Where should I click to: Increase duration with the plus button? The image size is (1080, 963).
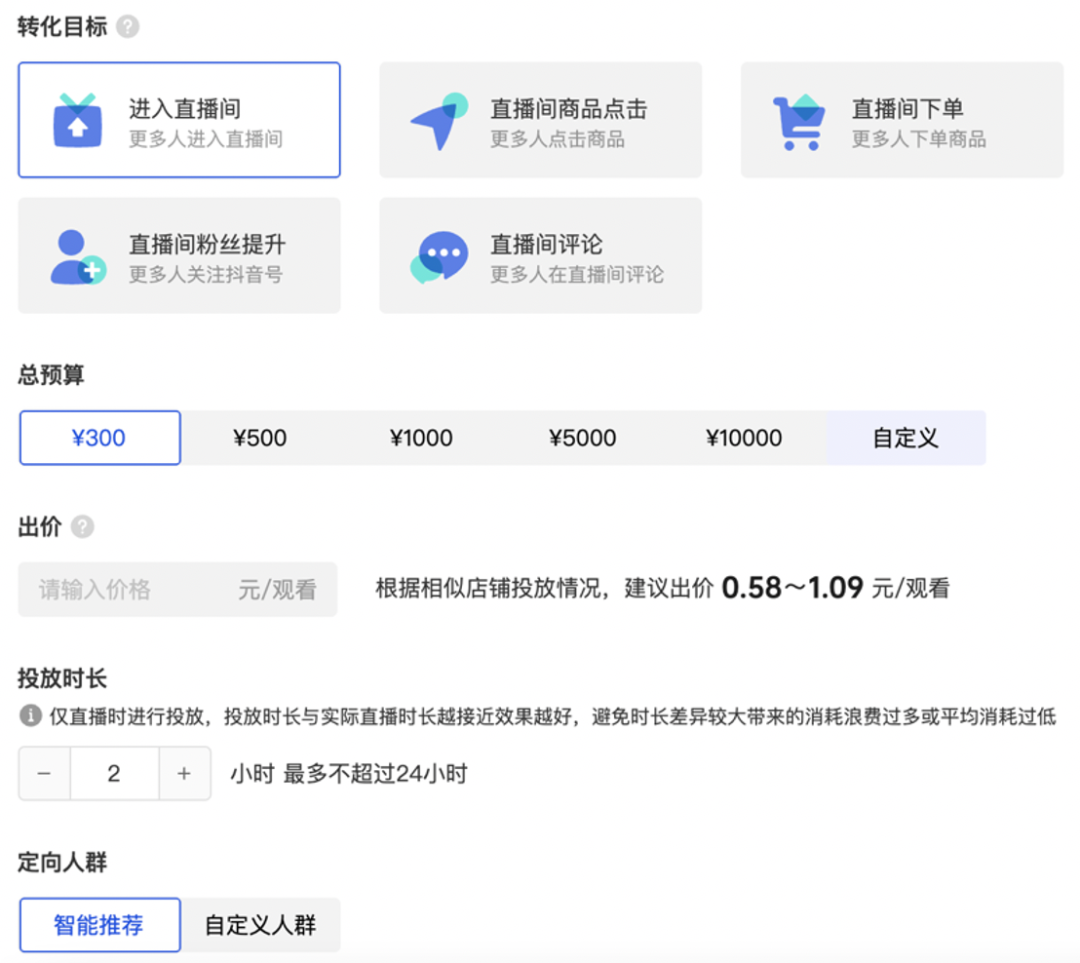coord(184,774)
